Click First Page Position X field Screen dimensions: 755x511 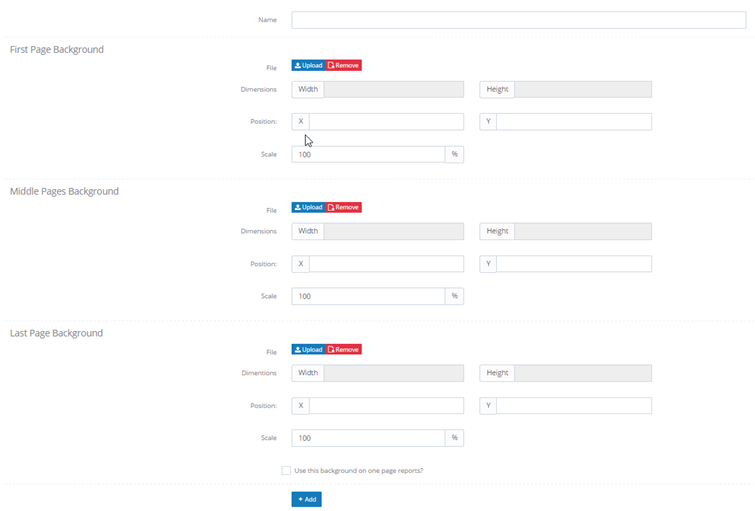(x=386, y=122)
